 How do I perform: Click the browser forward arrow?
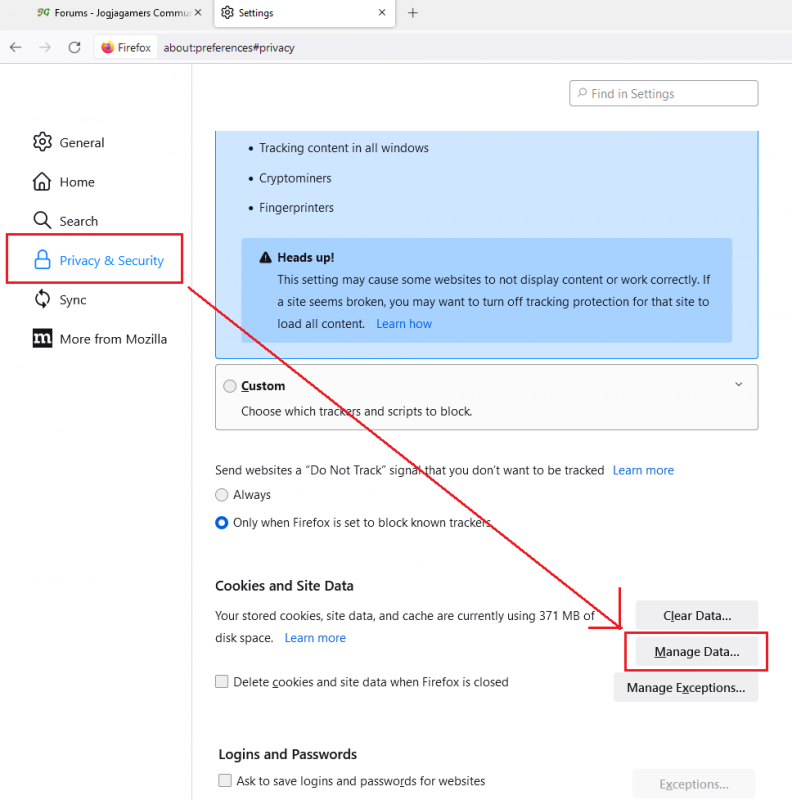[x=45, y=47]
